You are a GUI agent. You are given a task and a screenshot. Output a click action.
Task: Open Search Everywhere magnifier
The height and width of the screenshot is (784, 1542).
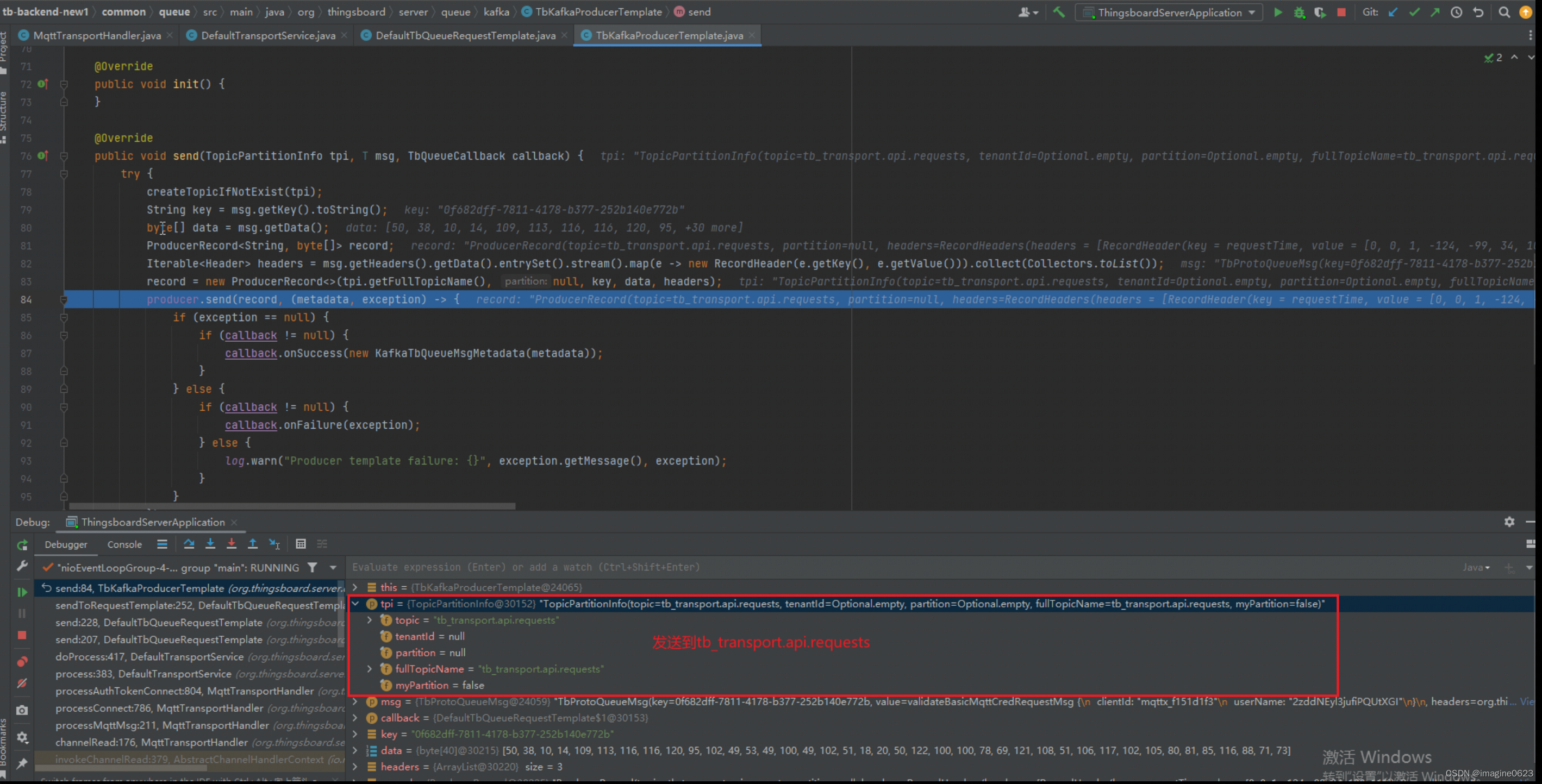pos(1504,12)
